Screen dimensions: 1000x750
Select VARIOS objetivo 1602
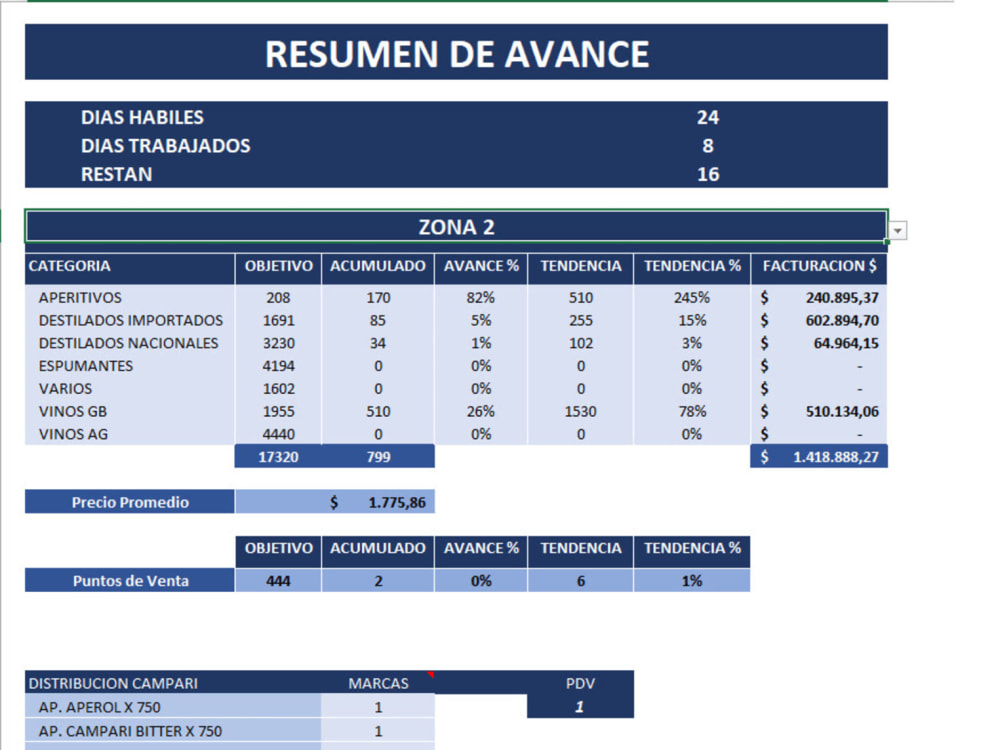[279, 388]
